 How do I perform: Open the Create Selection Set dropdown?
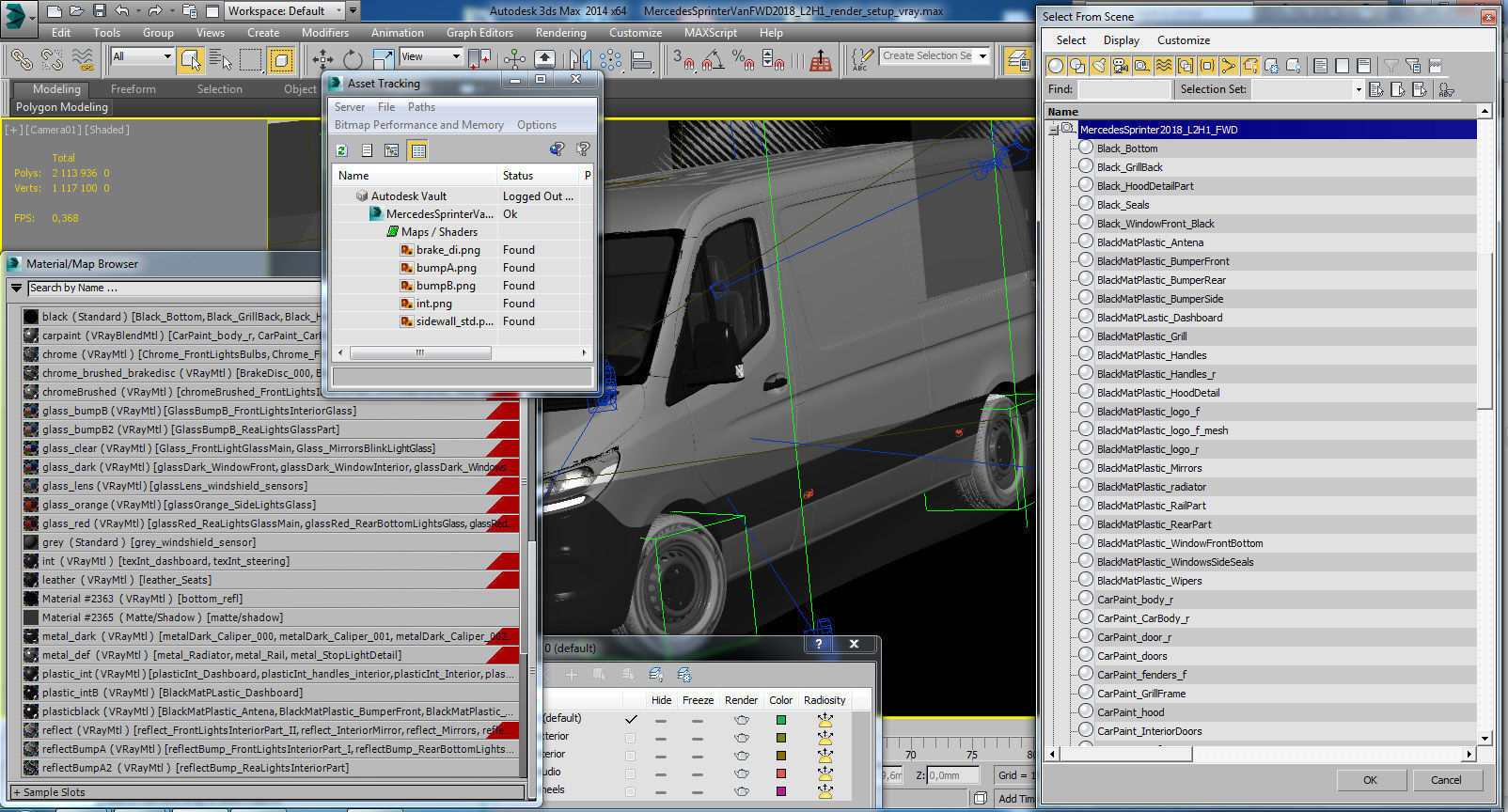pyautogui.click(x=935, y=56)
